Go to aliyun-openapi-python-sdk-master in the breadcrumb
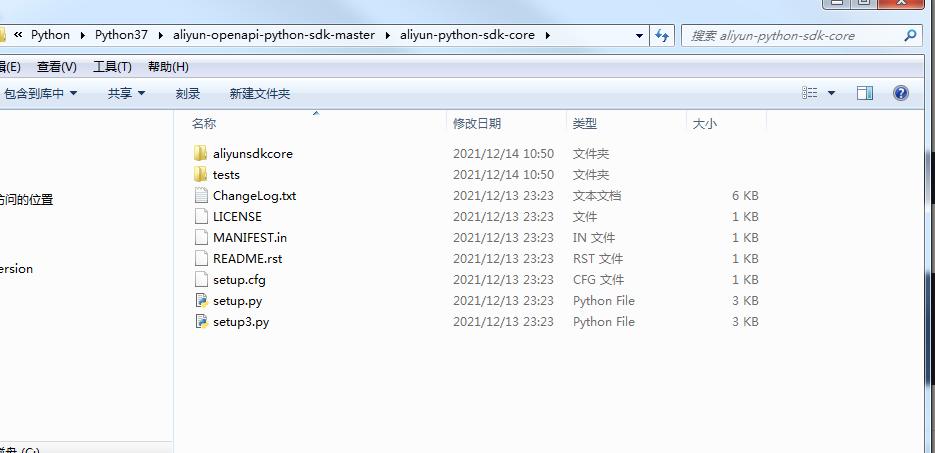Viewport: 935px width, 453px height. (274, 35)
